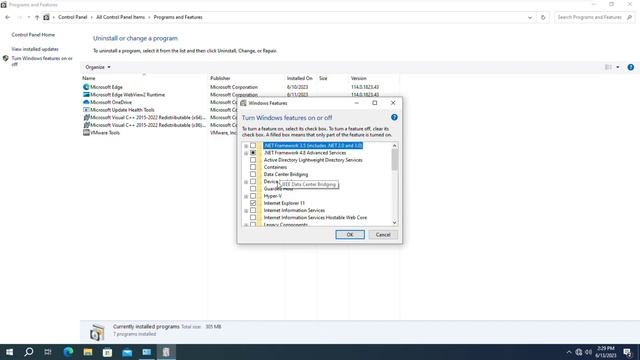Enable the Containers feature checkbox
640x360 pixels.
click(x=253, y=167)
